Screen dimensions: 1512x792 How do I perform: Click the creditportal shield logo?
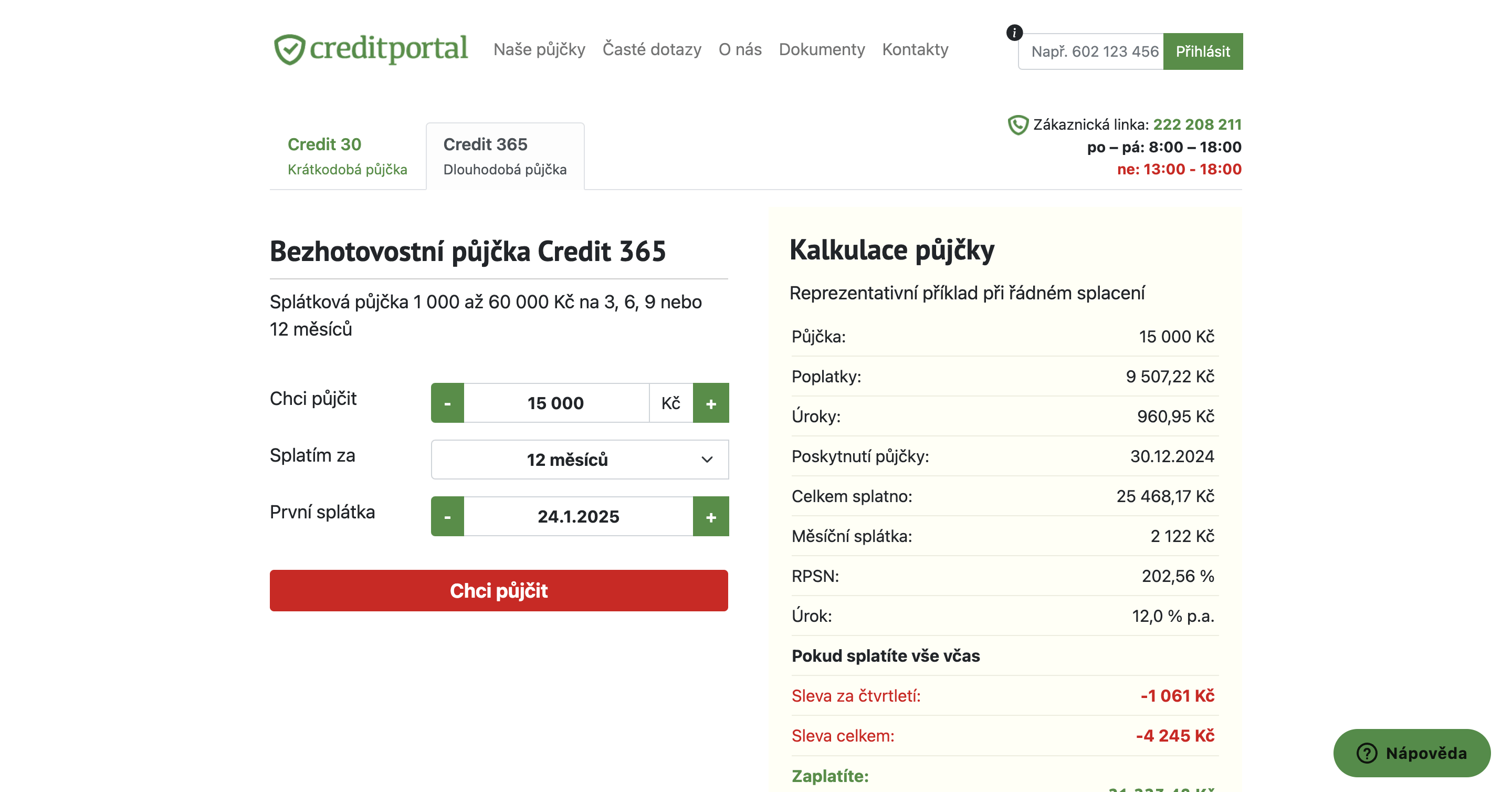click(289, 49)
